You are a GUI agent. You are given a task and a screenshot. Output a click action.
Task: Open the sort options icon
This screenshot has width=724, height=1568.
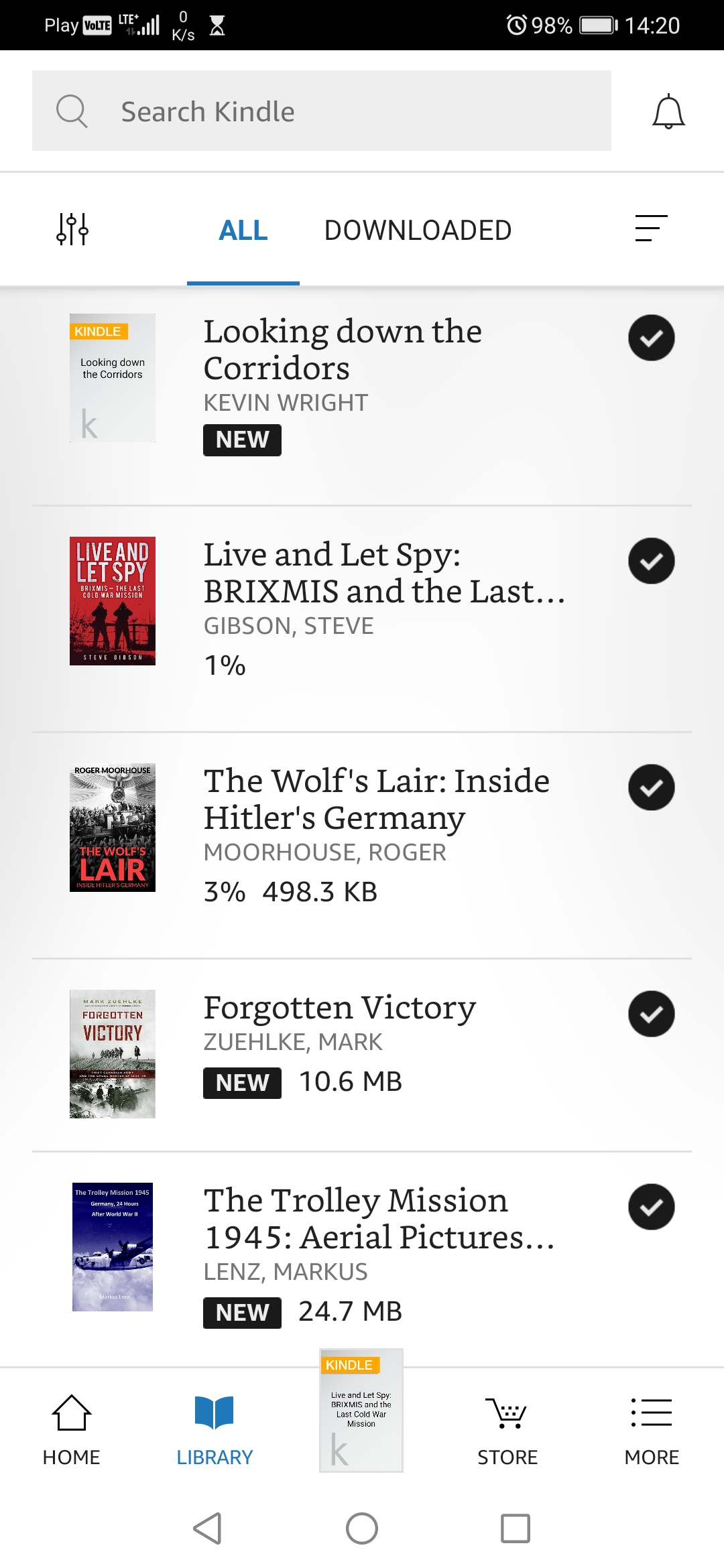[652, 228]
